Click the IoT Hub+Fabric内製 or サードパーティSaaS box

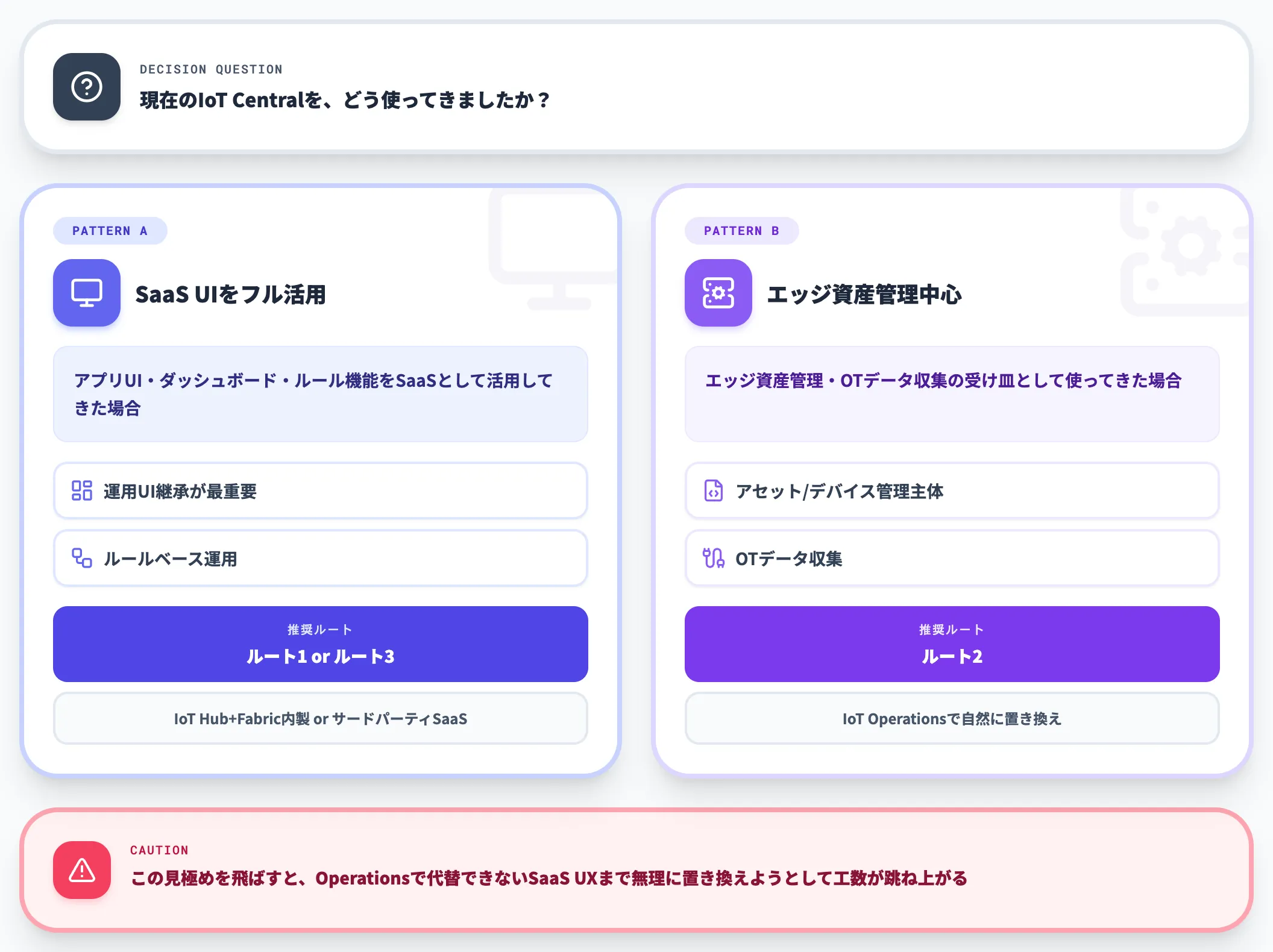tap(321, 718)
